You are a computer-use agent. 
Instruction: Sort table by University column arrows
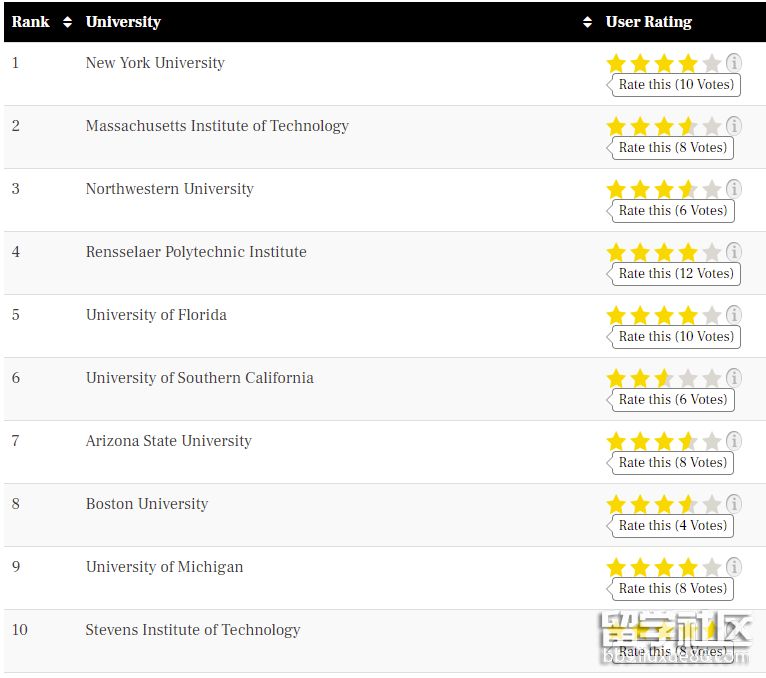(587, 21)
